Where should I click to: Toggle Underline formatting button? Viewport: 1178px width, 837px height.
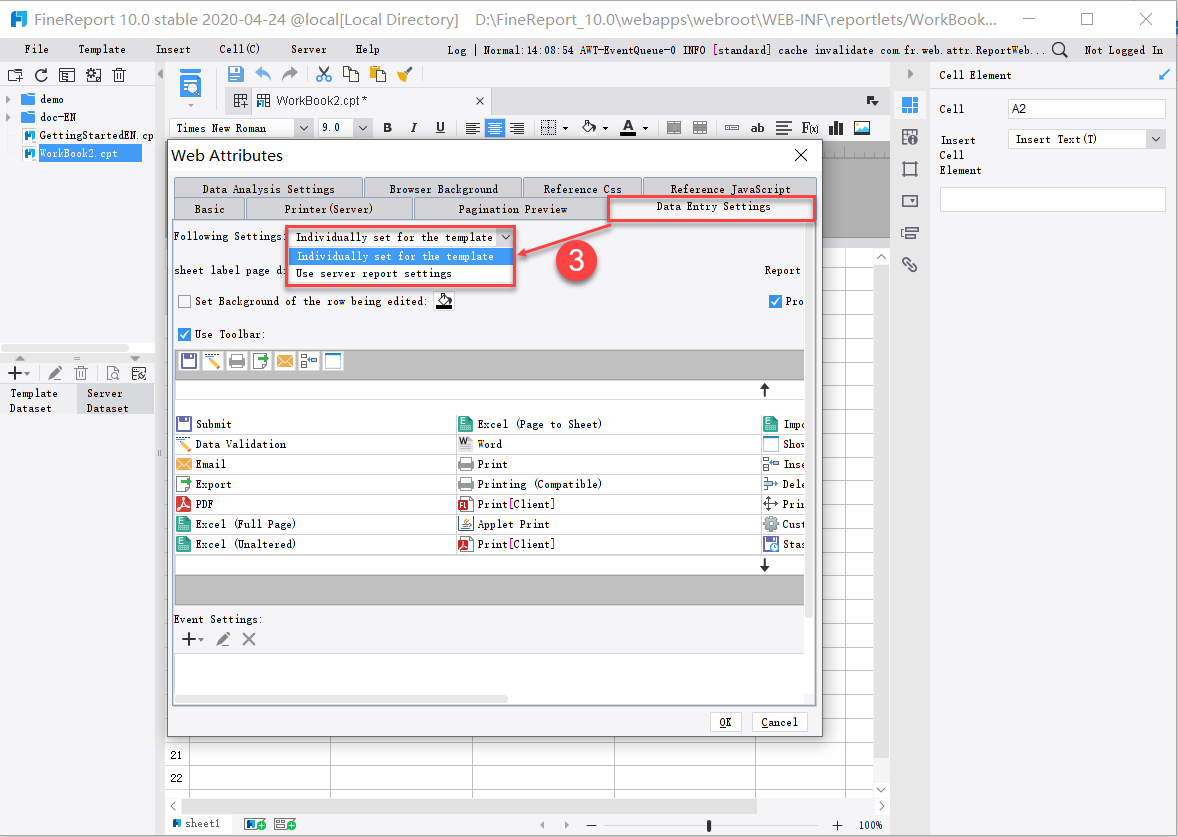[440, 128]
